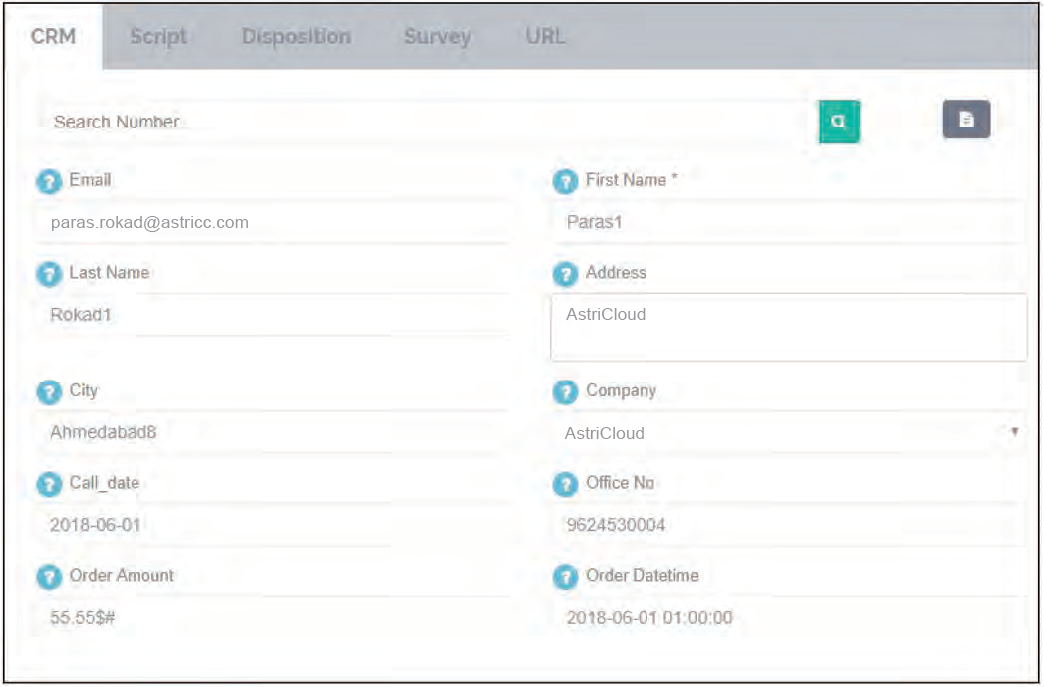Screen dimensions: 1044x687
Task: Click help icon beside Last Name
Action: pyautogui.click(x=49, y=274)
